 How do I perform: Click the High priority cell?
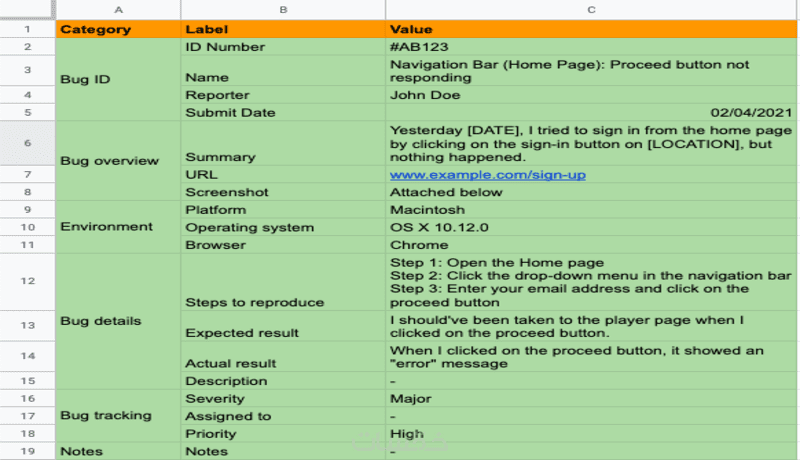591,433
